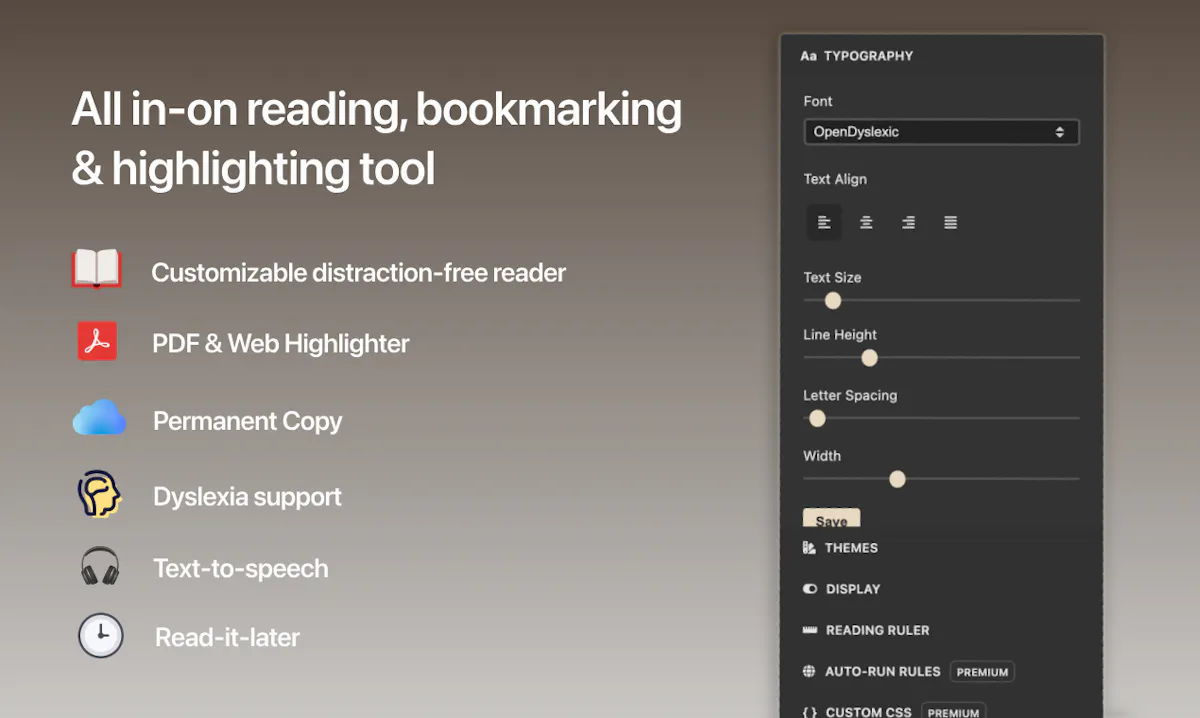Viewport: 1200px width, 718px height.
Task: Click Premium badge beside Custom CSS
Action: (953, 712)
